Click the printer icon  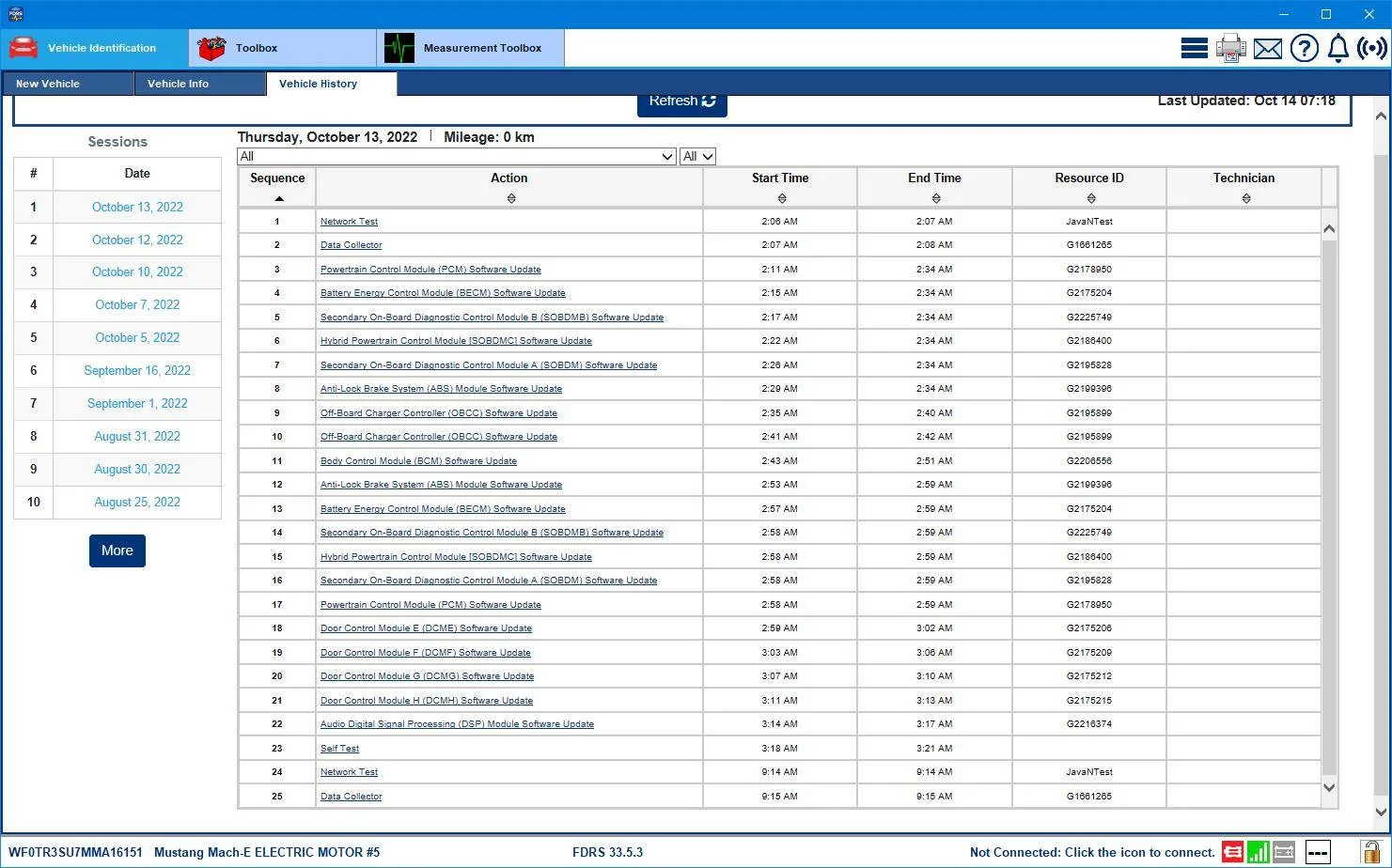[x=1230, y=48]
